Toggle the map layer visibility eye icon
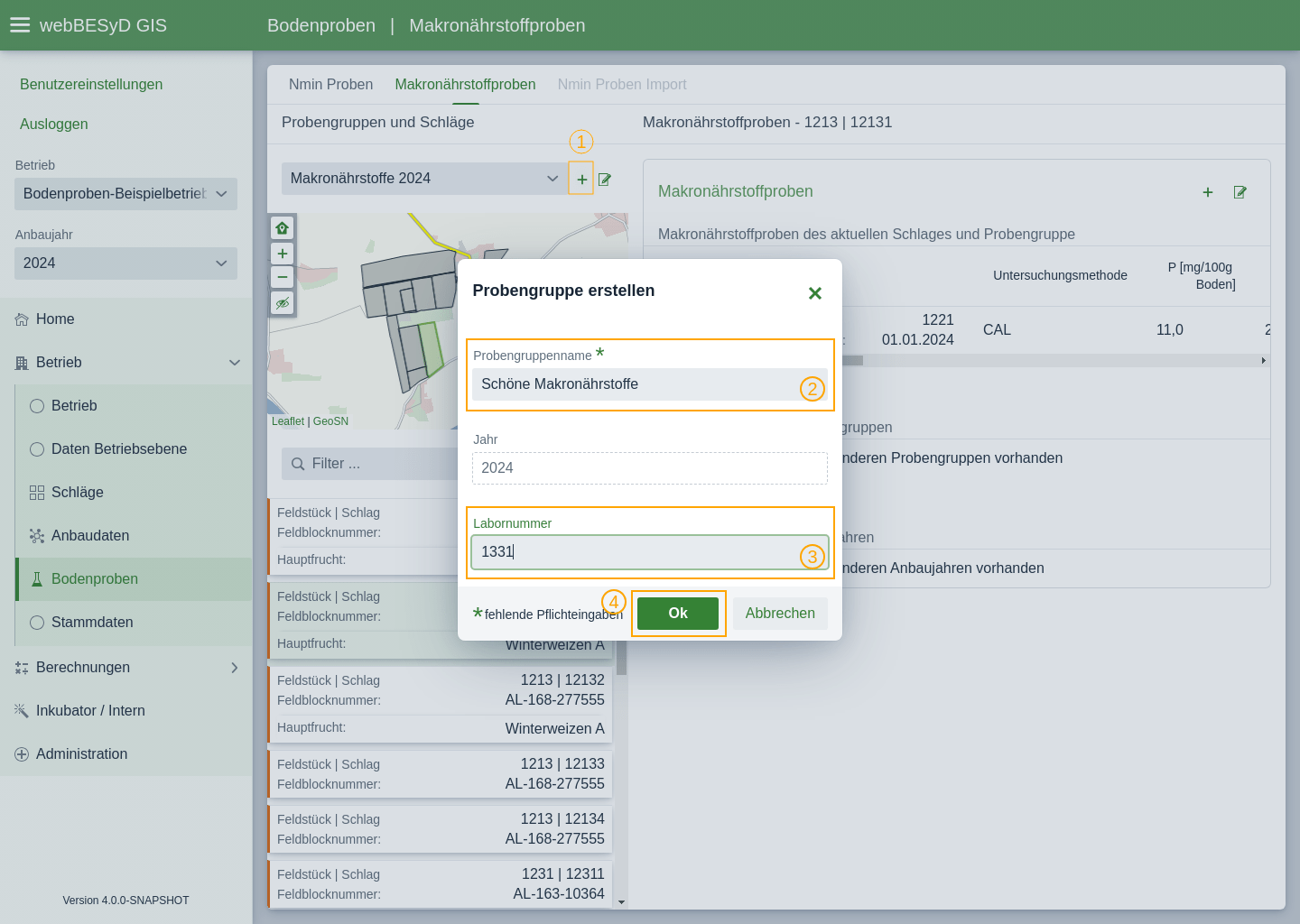Screen dimensions: 1300x924 [283, 303]
